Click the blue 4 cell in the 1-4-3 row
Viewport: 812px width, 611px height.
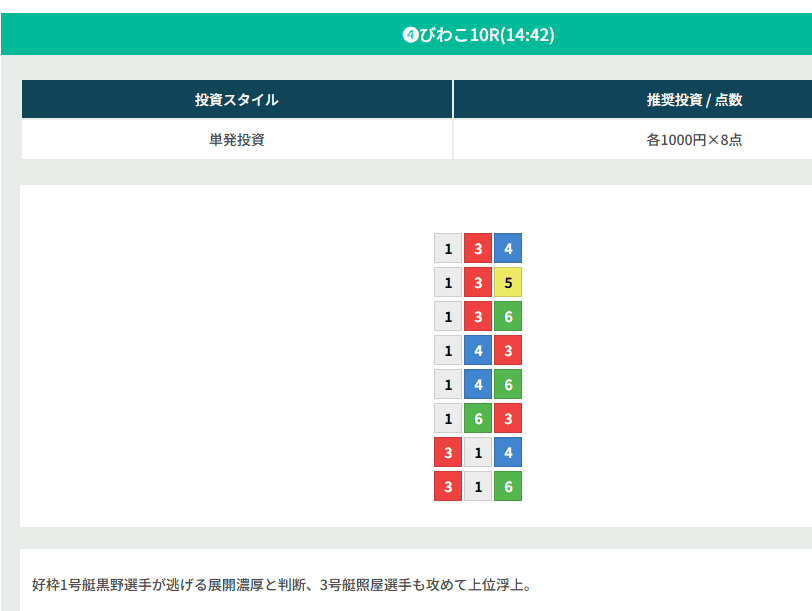(478, 350)
